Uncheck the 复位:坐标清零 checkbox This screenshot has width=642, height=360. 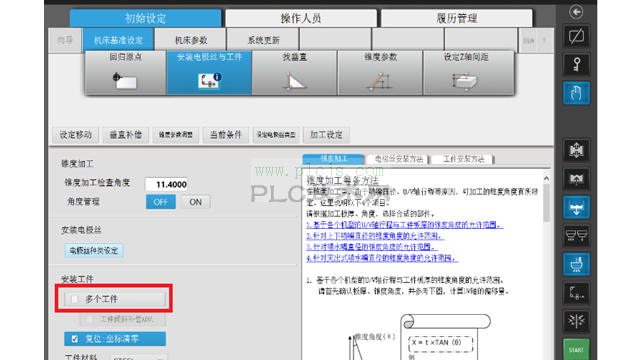pos(75,339)
